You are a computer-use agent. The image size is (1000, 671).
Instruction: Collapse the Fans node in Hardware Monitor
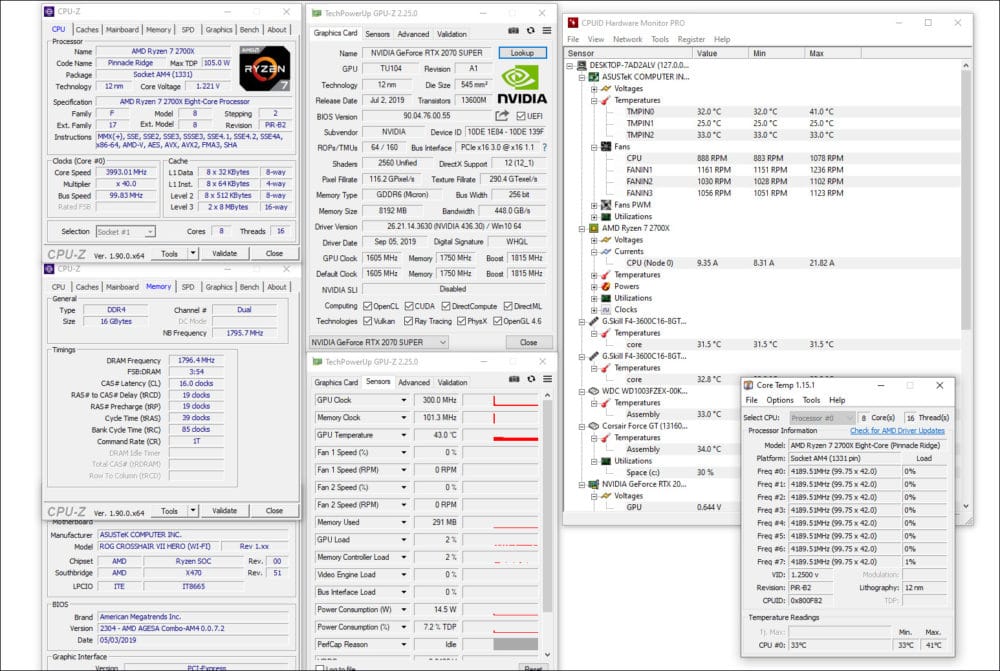[595, 147]
